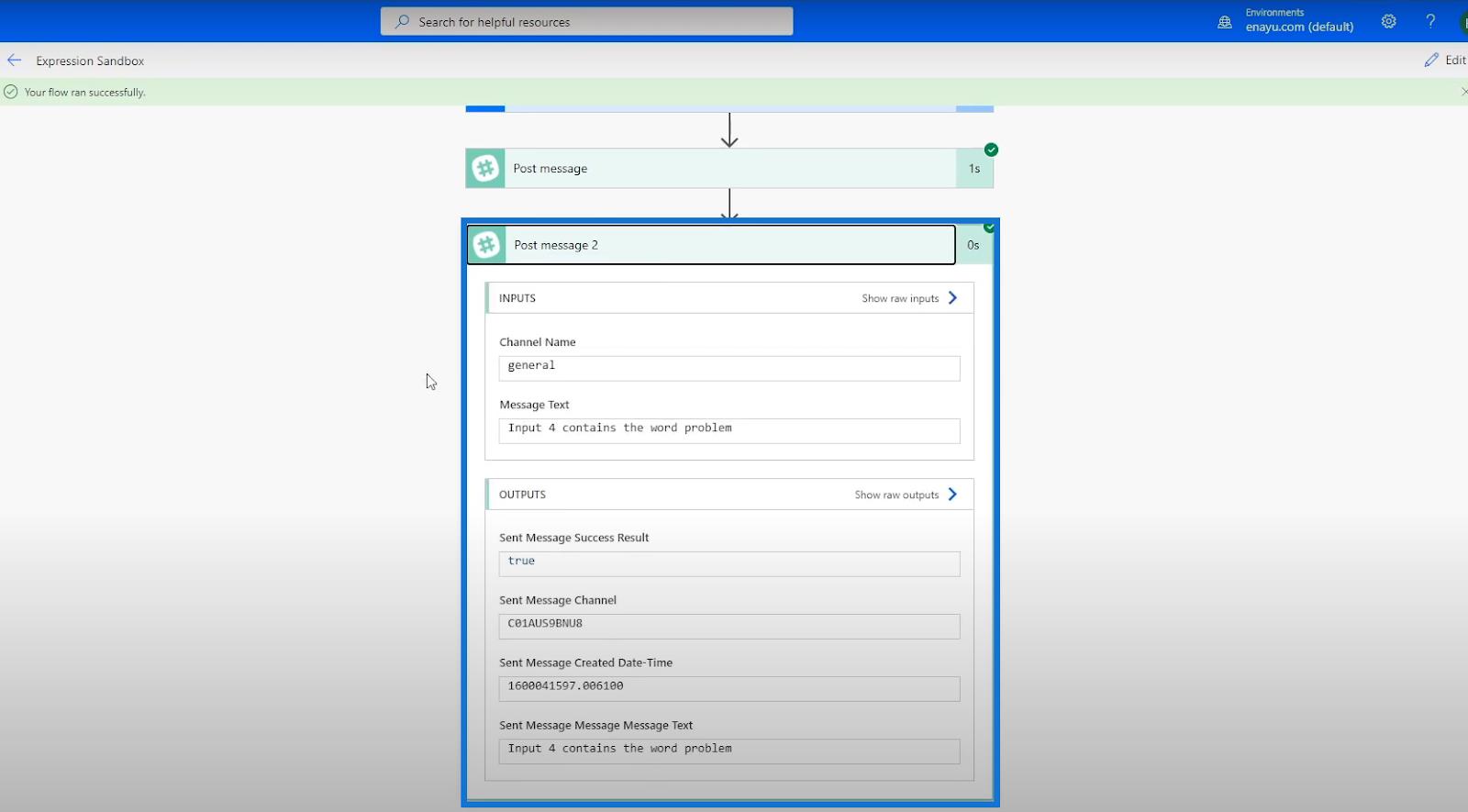Click the Message Text label
The image size is (1468, 812).
(x=534, y=405)
